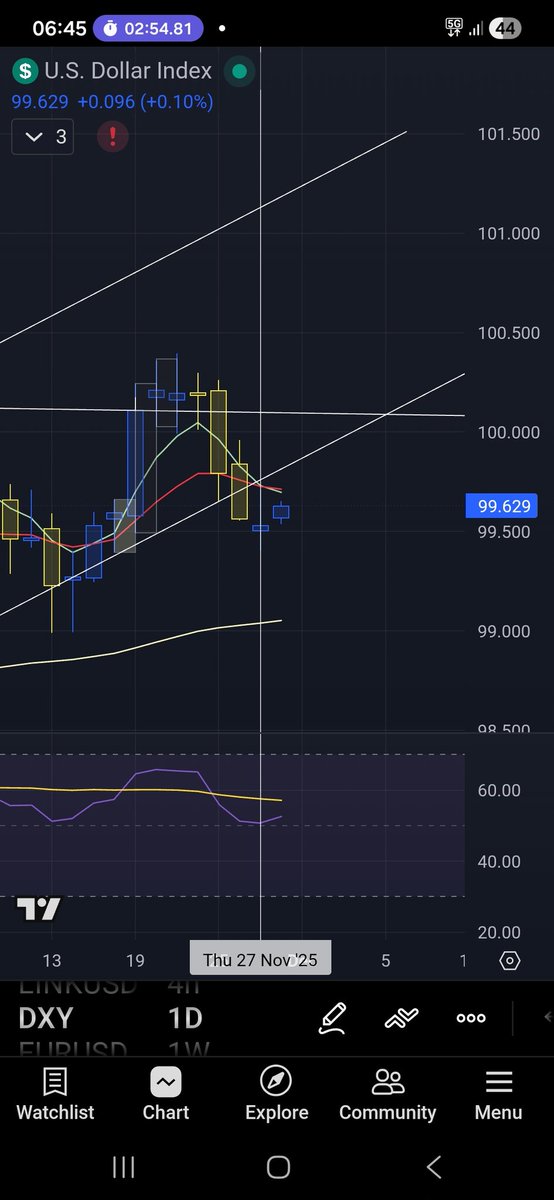
Task: Tap the battery indicator showing 44
Action: click(x=504, y=28)
